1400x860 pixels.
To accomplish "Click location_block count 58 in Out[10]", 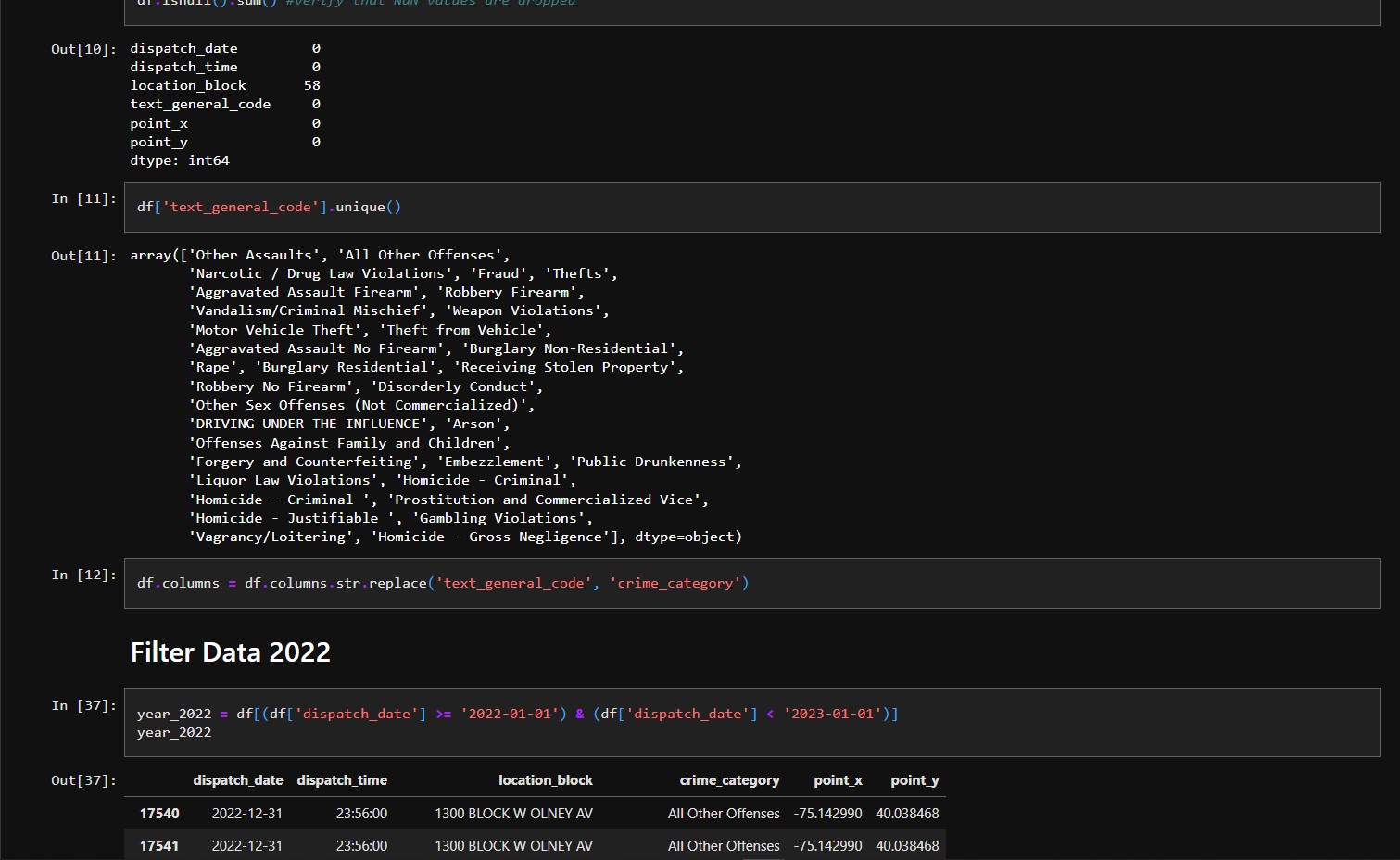I will [312, 85].
